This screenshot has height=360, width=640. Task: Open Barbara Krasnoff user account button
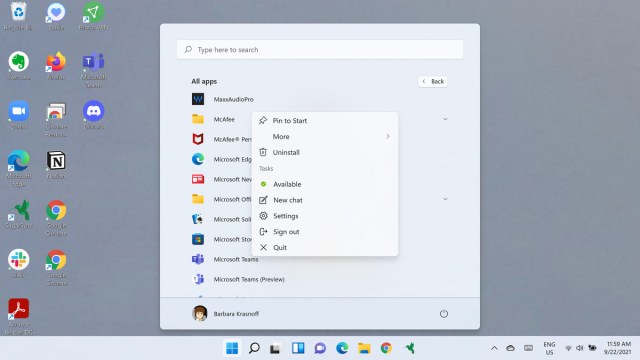click(225, 314)
